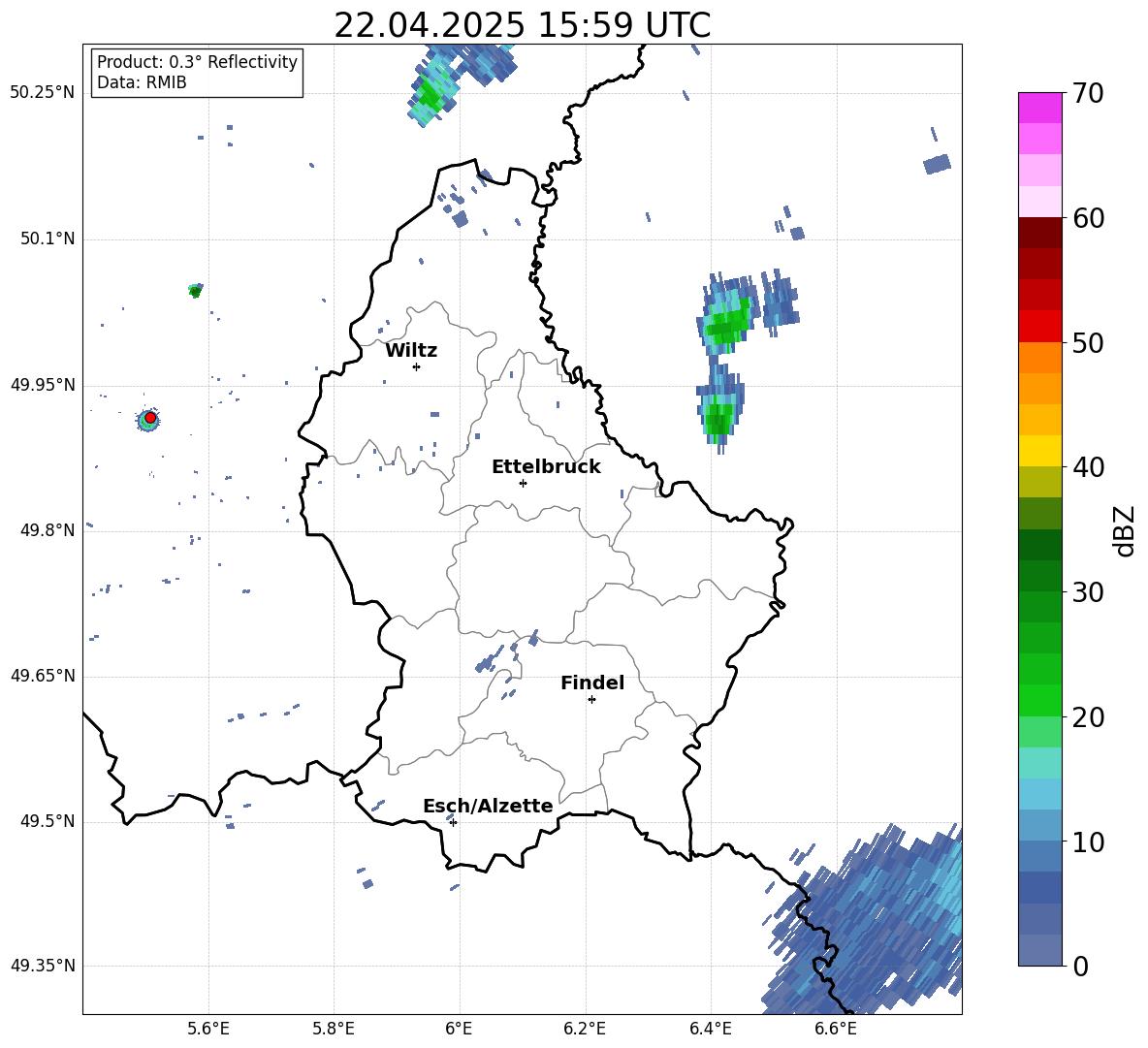The width and height of the screenshot is (1148, 1048).
Task: Click the light blue swatch just above 10
Action: coord(1039,826)
